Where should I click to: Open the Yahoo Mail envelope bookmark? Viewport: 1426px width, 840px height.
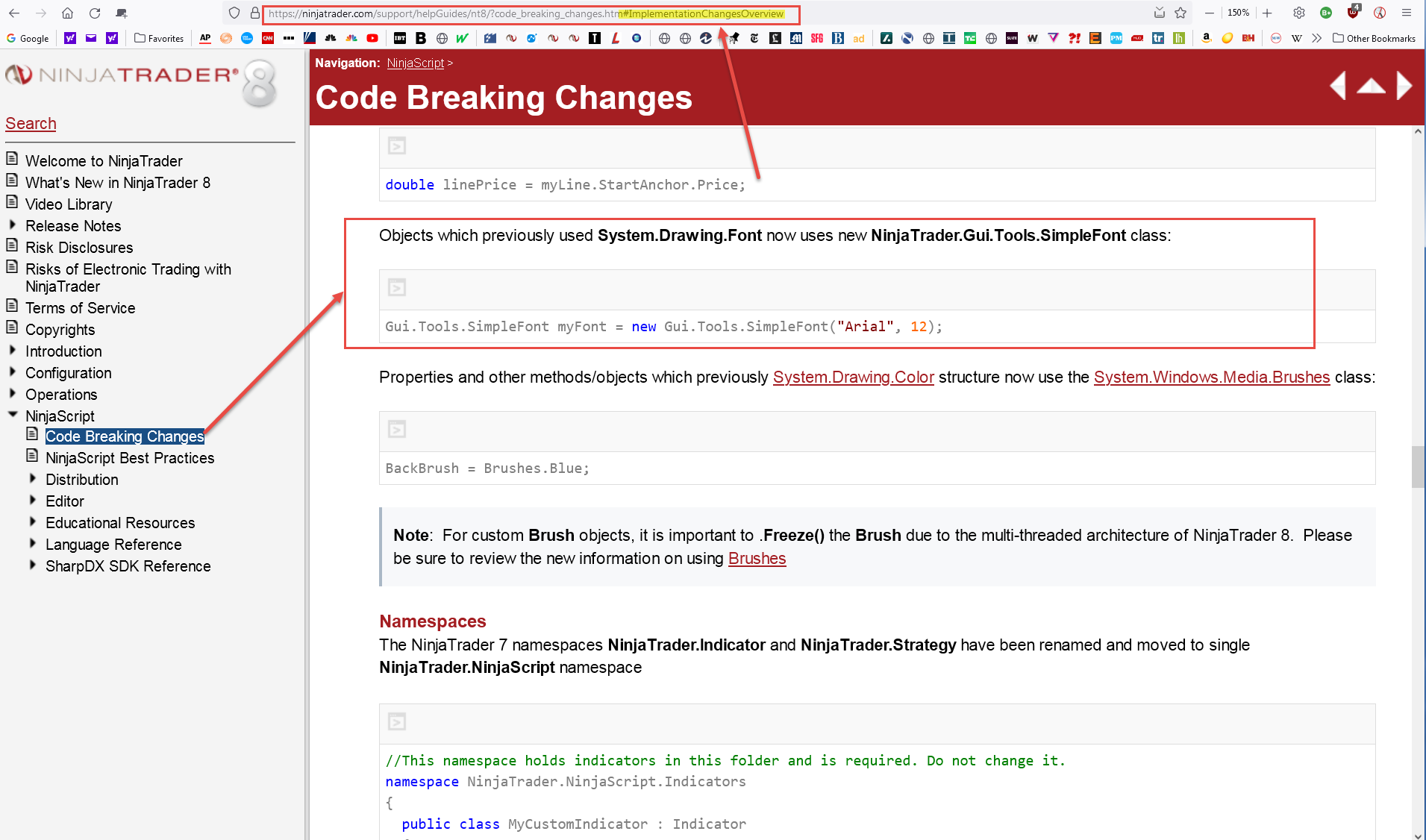click(91, 38)
